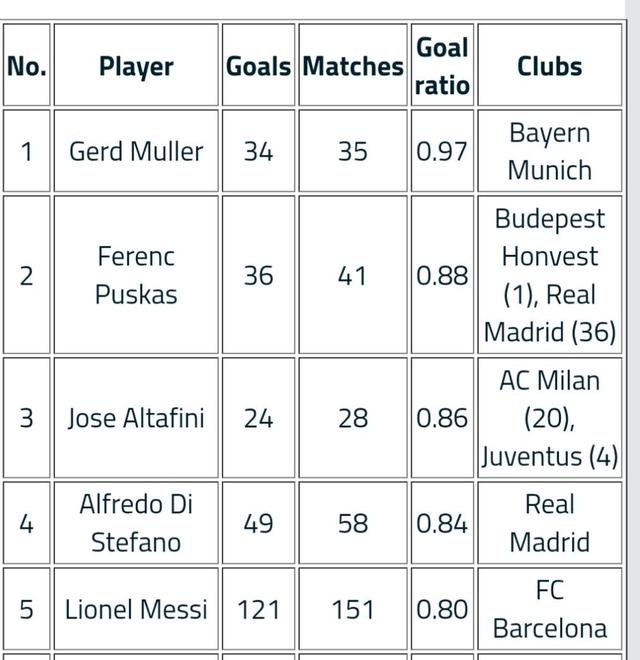Select the Ferenc Puskas player cell
This screenshot has width=640, height=660.
pyautogui.click(x=136, y=275)
